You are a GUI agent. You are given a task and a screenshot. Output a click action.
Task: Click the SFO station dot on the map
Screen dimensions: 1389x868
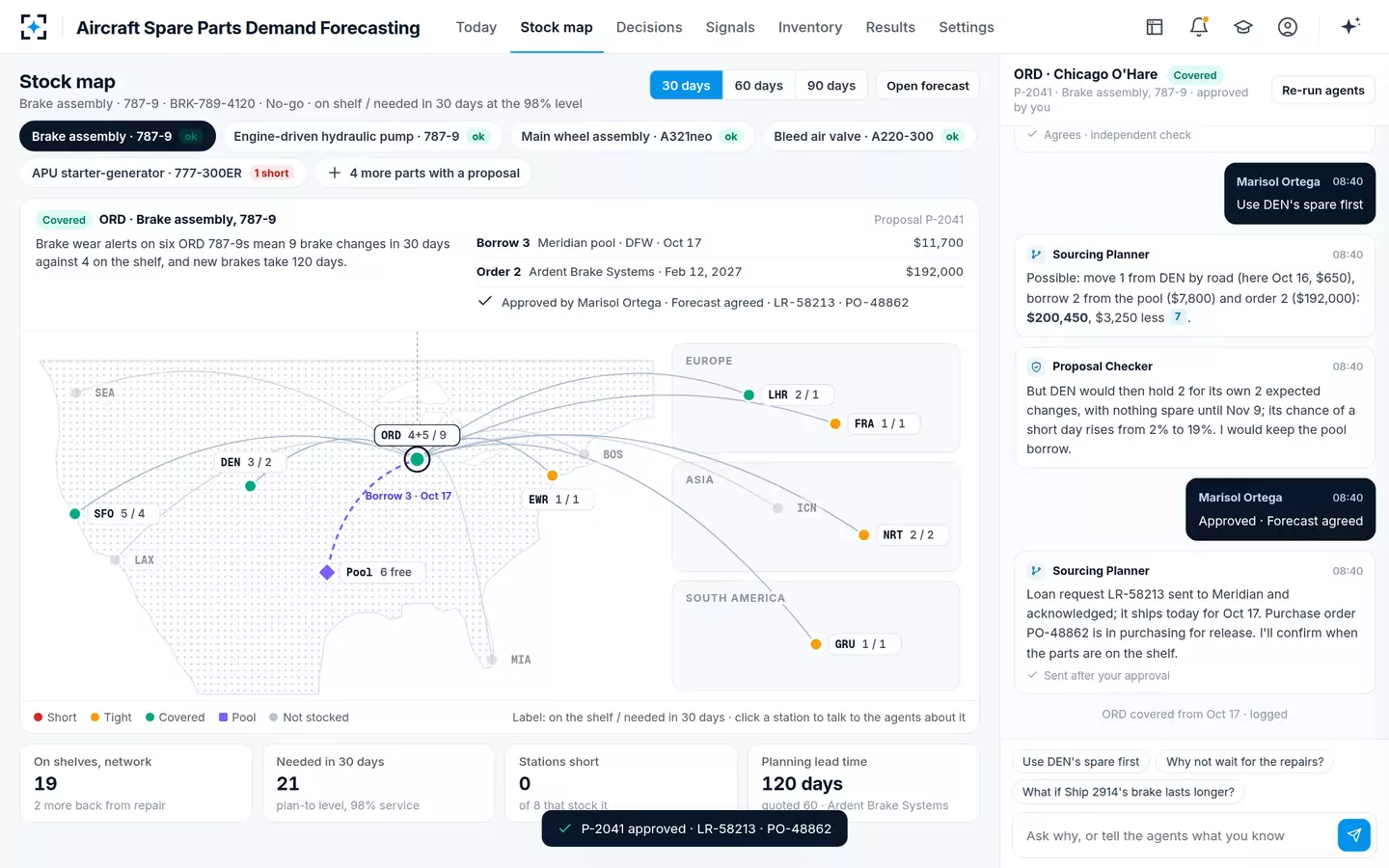[x=75, y=514]
